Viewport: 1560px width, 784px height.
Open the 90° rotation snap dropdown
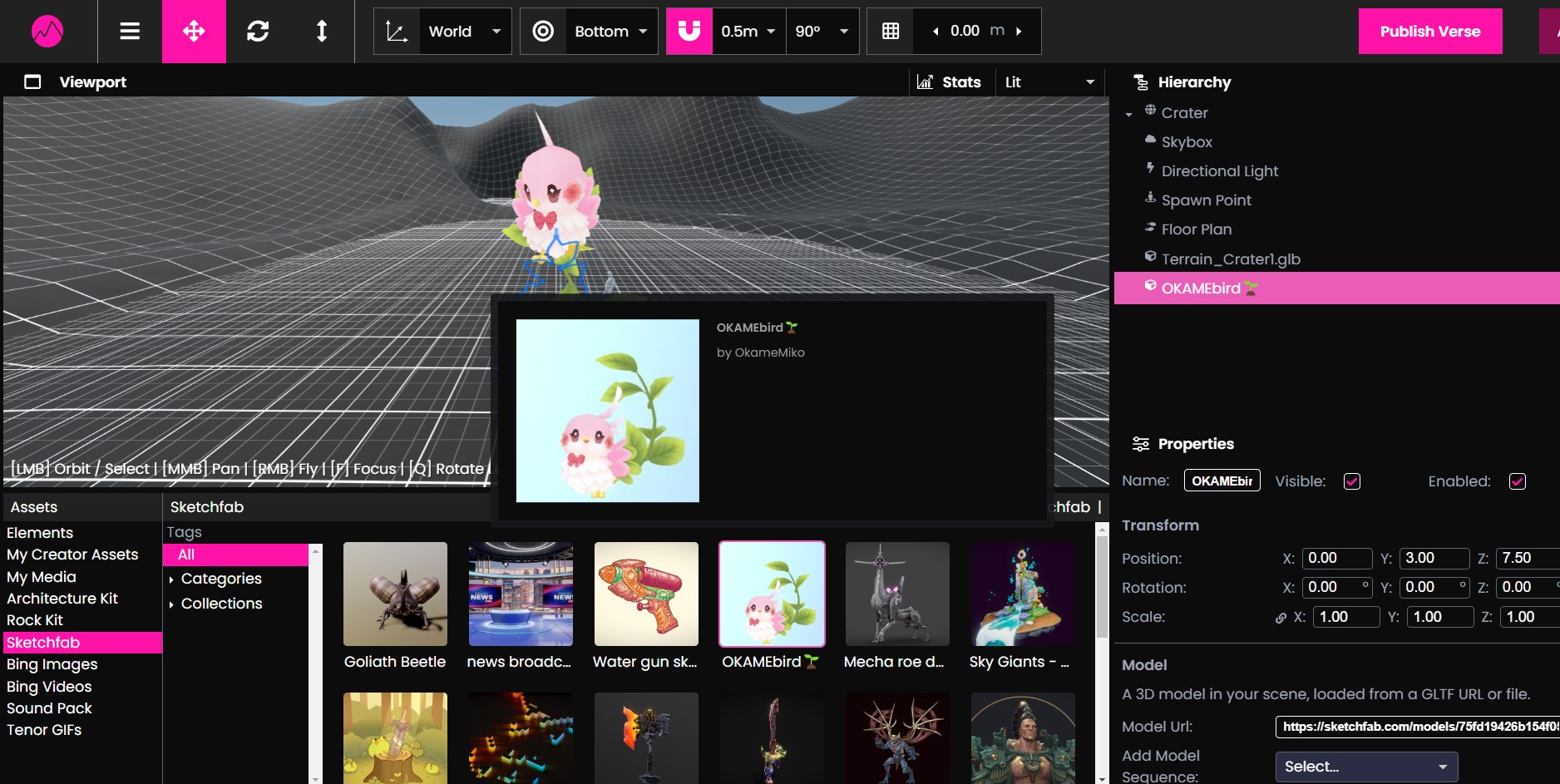(x=822, y=32)
